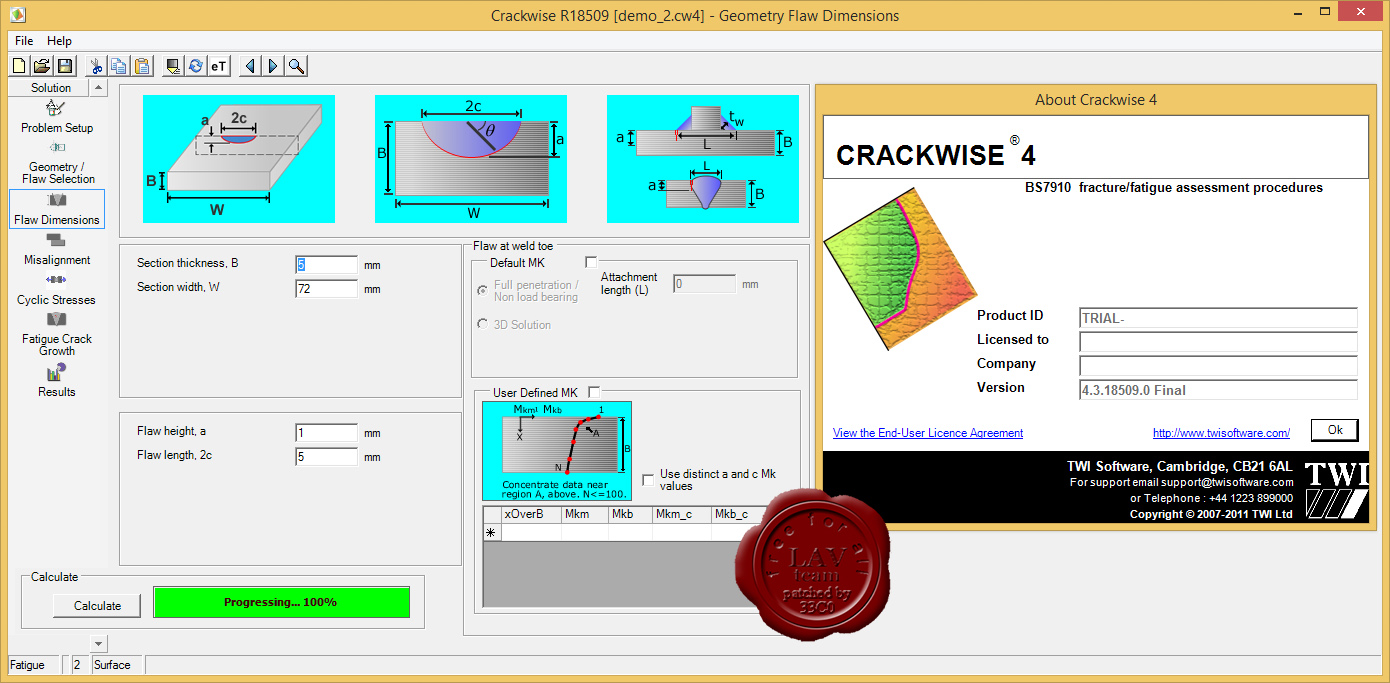
Task: Click the Solution panel header
Action: pyautogui.click(x=50, y=88)
